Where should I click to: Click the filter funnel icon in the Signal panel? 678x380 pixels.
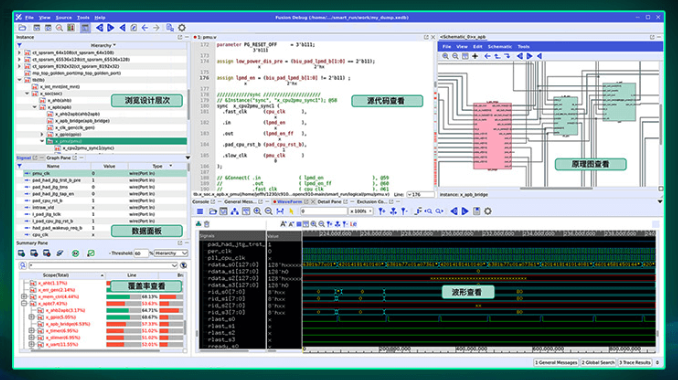point(19,166)
